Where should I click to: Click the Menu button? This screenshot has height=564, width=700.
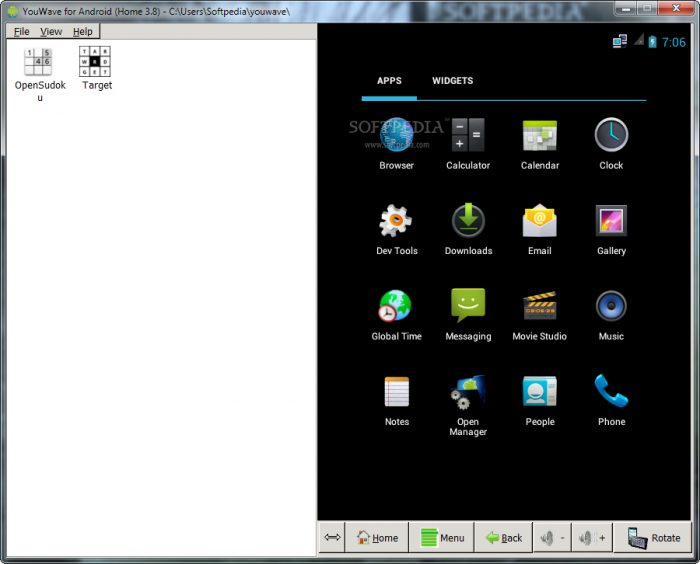coord(442,538)
